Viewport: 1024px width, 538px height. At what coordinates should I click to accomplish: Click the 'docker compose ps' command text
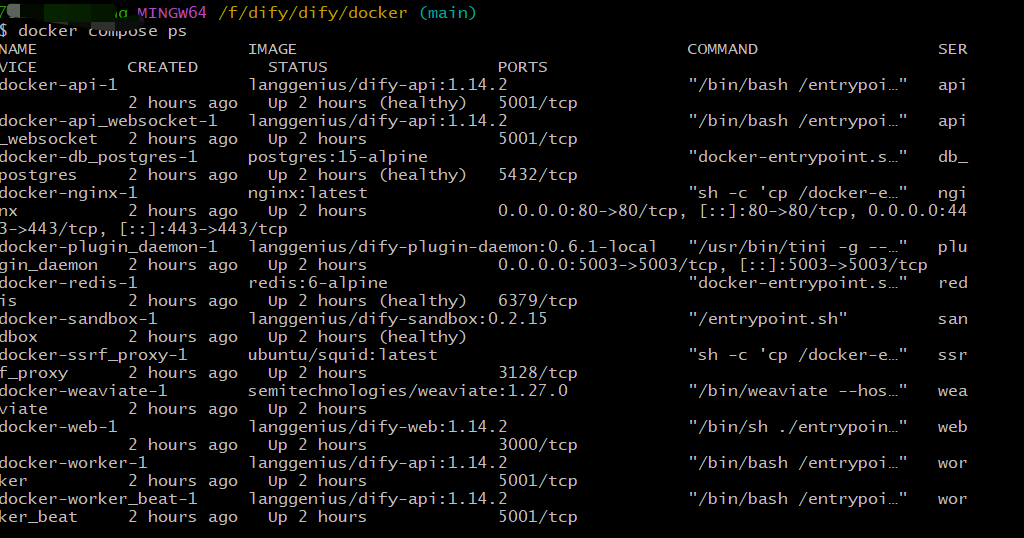coord(103,31)
